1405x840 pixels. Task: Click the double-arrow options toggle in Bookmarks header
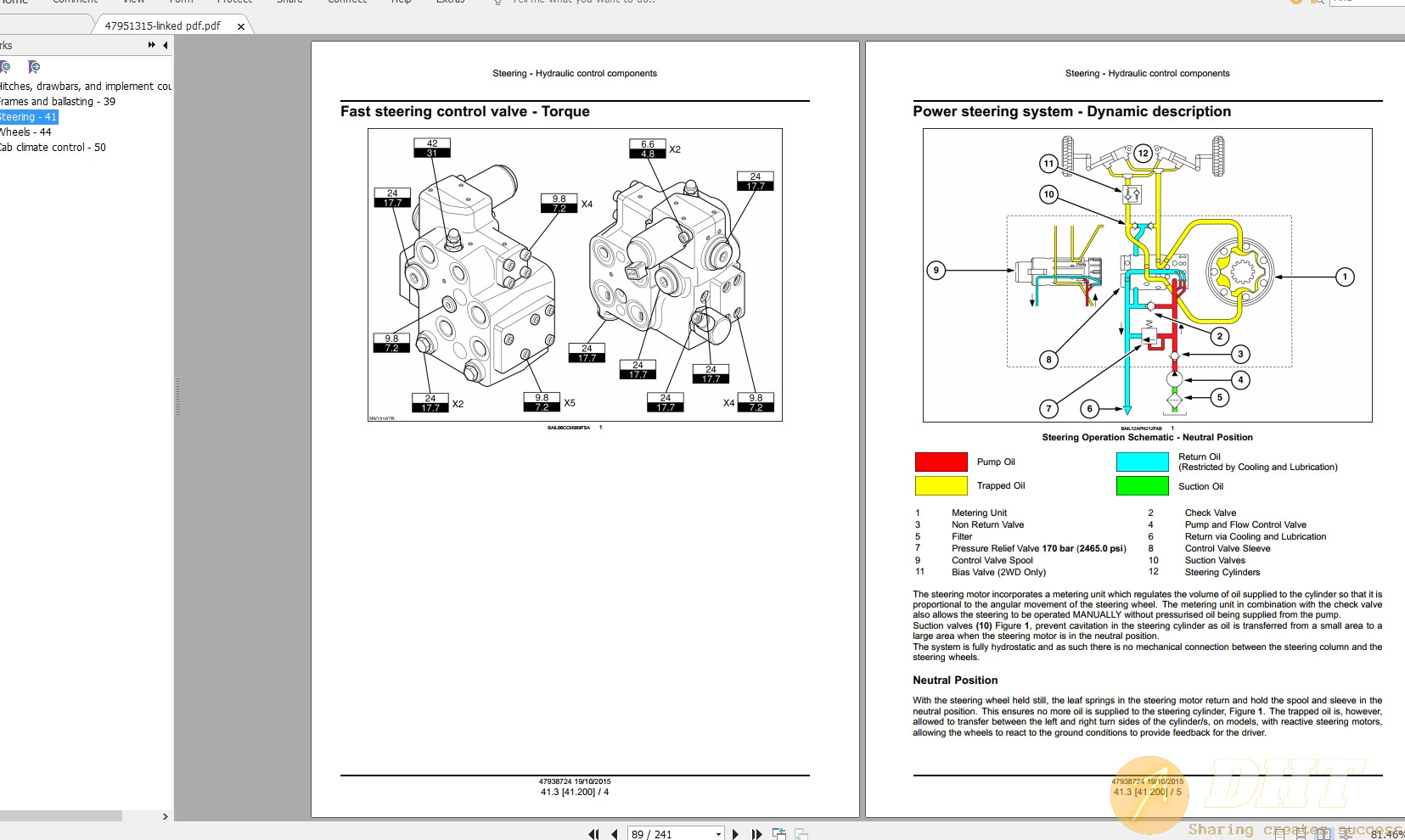coord(150,45)
